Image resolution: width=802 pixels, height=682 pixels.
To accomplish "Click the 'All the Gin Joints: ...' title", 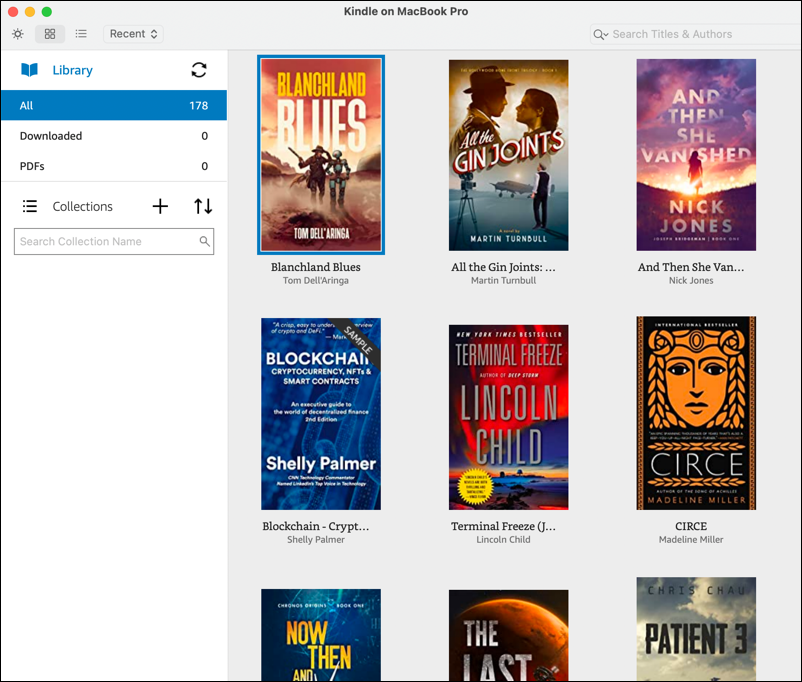I will click(x=503, y=267).
